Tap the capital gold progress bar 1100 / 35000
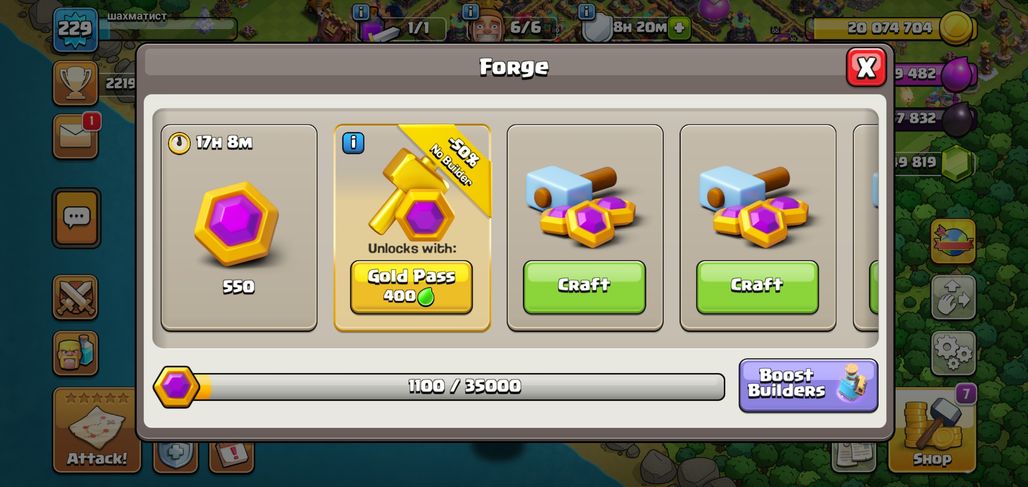 pos(439,387)
